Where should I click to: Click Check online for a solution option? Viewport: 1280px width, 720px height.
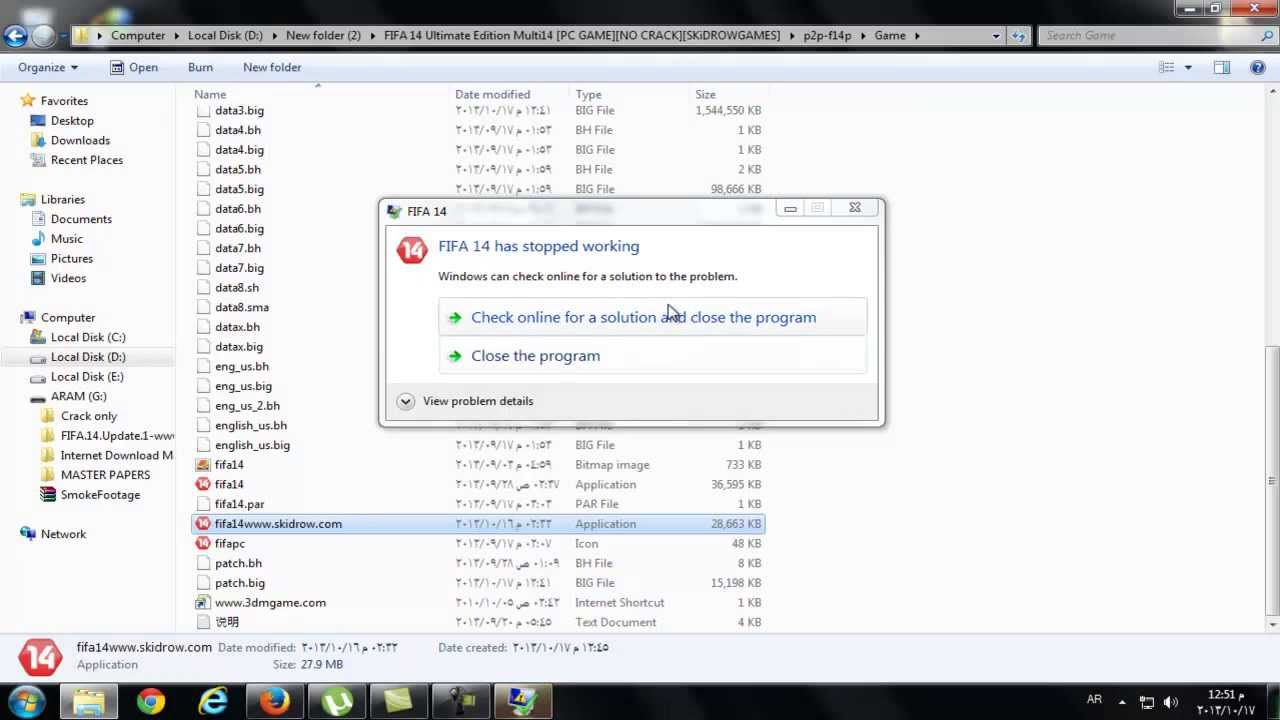[x=652, y=317]
